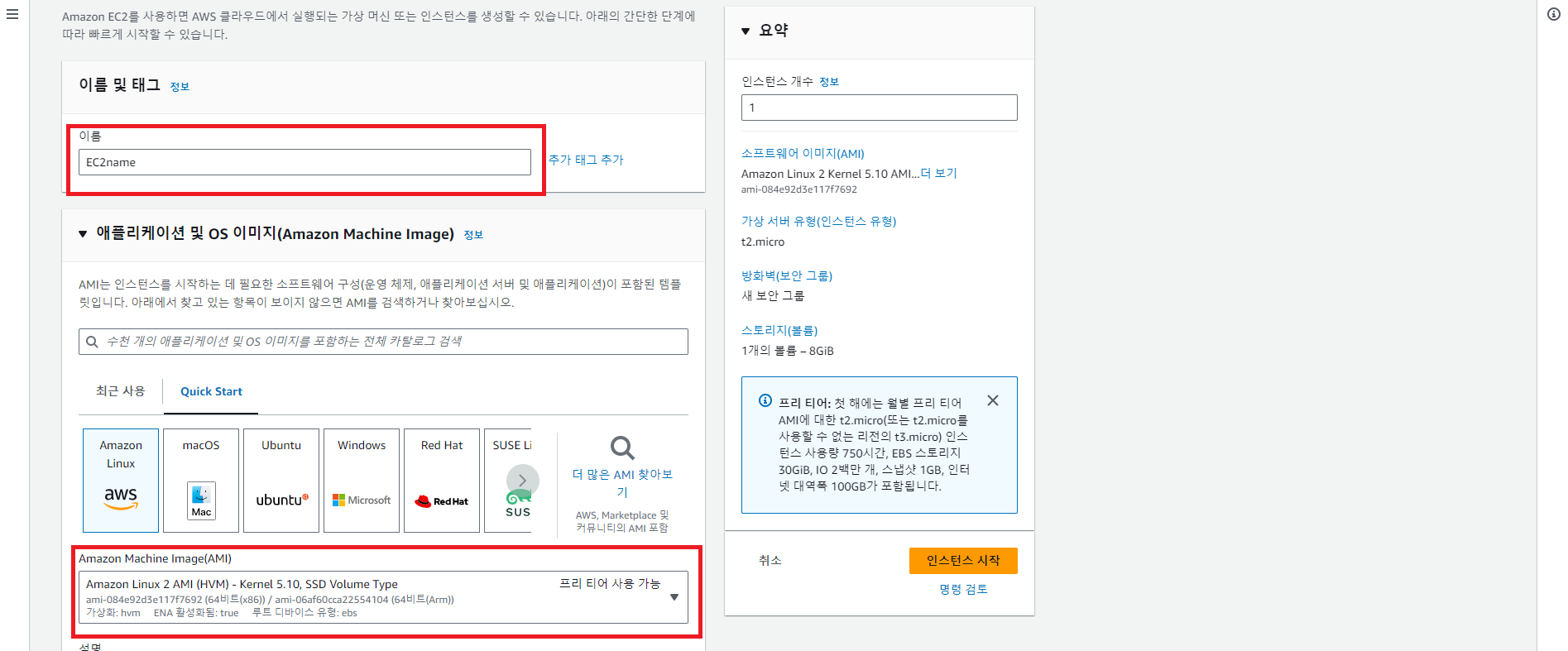This screenshot has width=1568, height=651.
Task: Click the 취소 button
Action: pyautogui.click(x=770, y=560)
